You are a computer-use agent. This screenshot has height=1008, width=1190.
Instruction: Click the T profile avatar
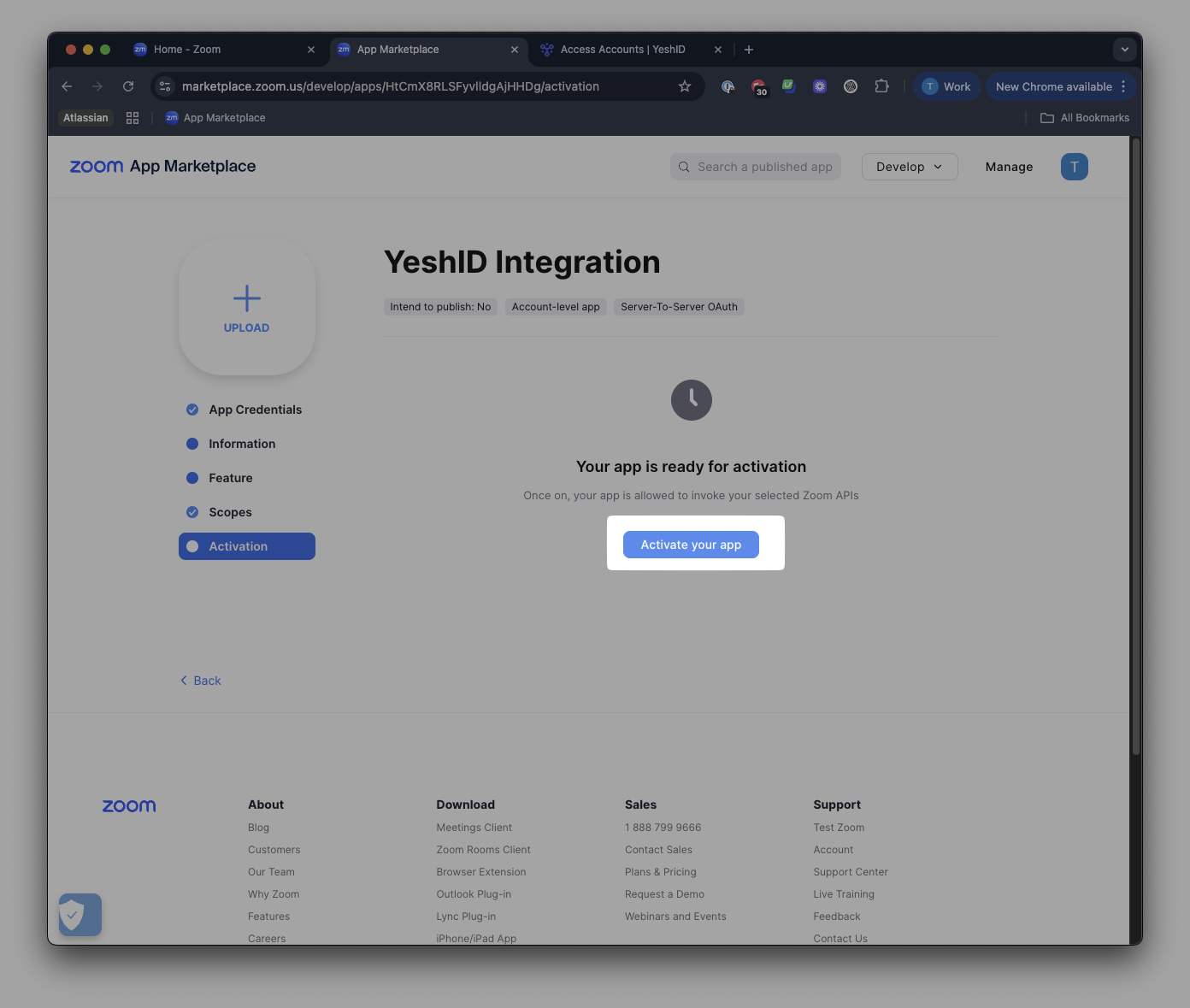[1075, 167]
